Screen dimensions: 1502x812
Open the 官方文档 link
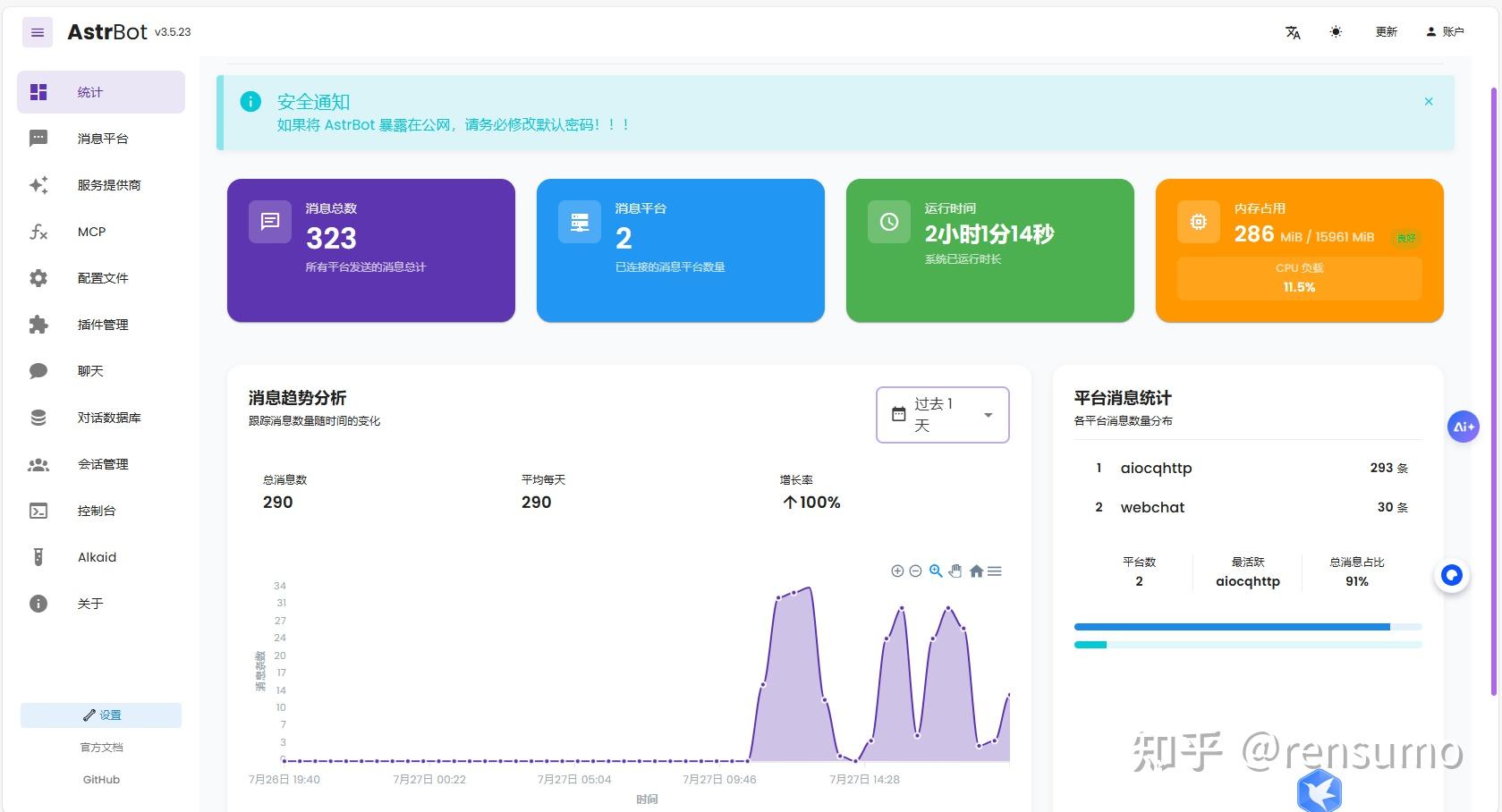pyautogui.click(x=101, y=748)
